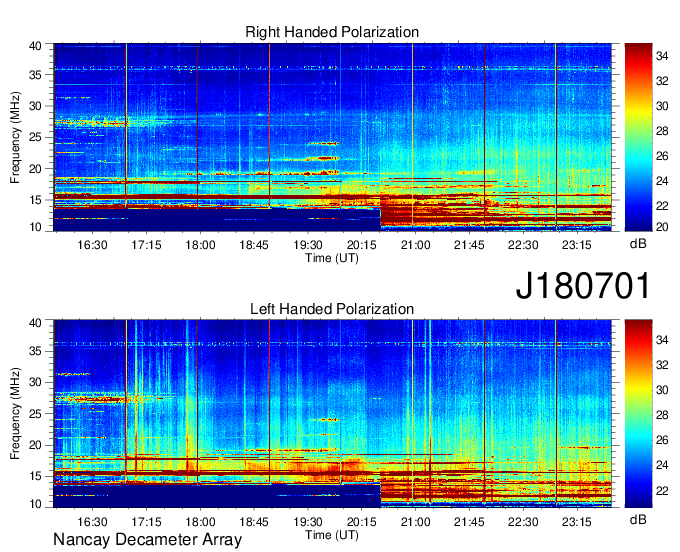Click the 22 dB tick on bottom colorbar
680x552 pixels.
662,490
